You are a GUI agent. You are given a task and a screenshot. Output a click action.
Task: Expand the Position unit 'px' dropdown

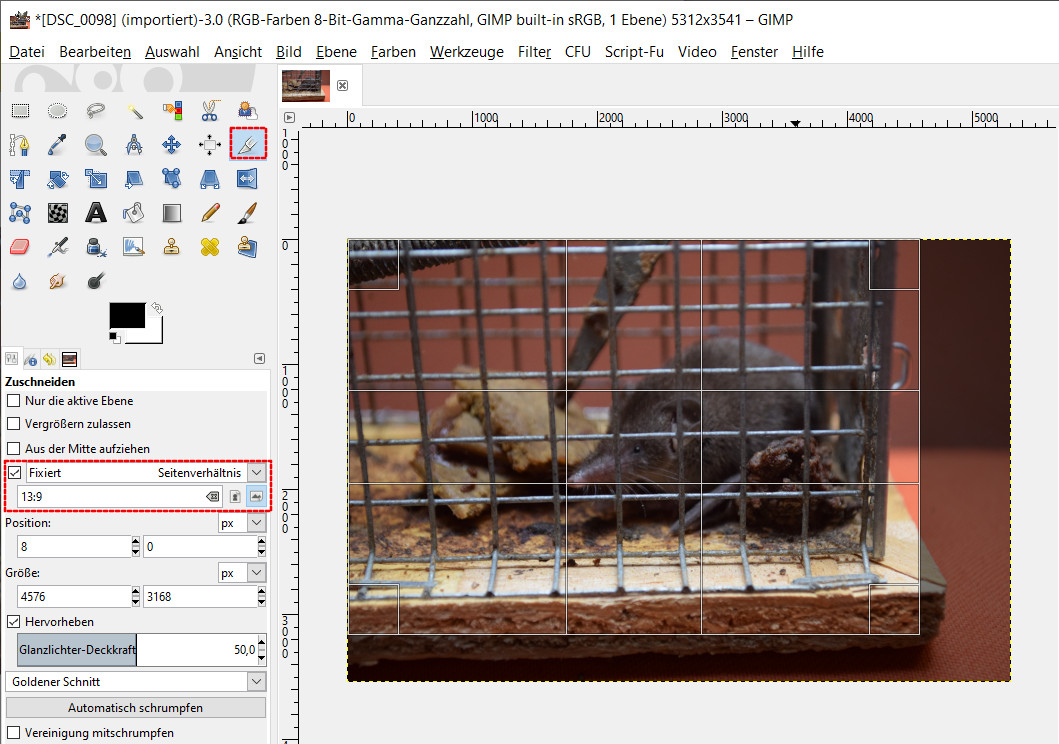pos(256,523)
